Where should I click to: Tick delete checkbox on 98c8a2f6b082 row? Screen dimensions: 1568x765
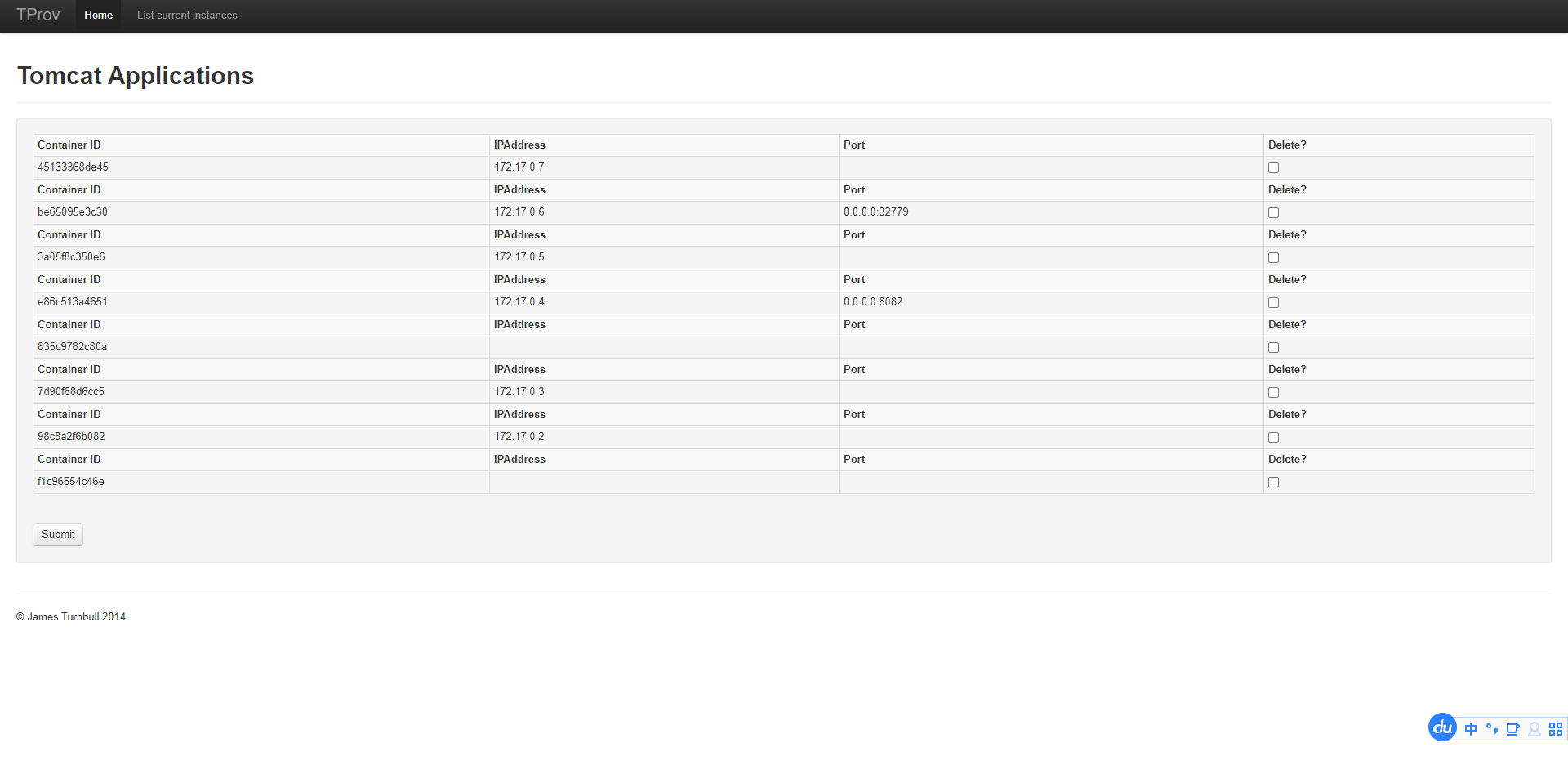pos(1273,438)
